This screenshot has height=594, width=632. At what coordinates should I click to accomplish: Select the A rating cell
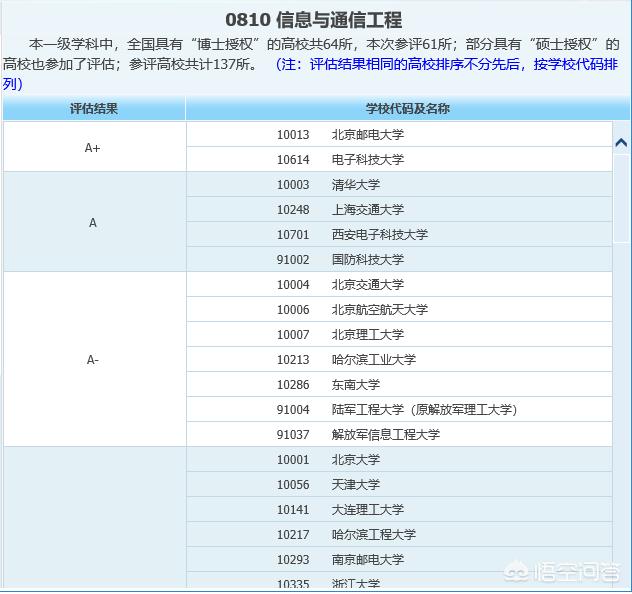click(94, 222)
